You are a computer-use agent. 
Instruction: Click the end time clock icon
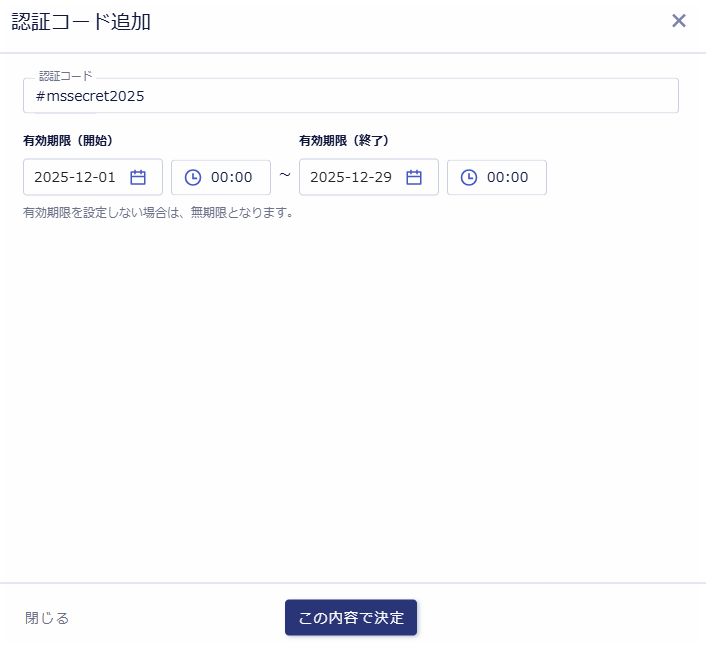[469, 177]
